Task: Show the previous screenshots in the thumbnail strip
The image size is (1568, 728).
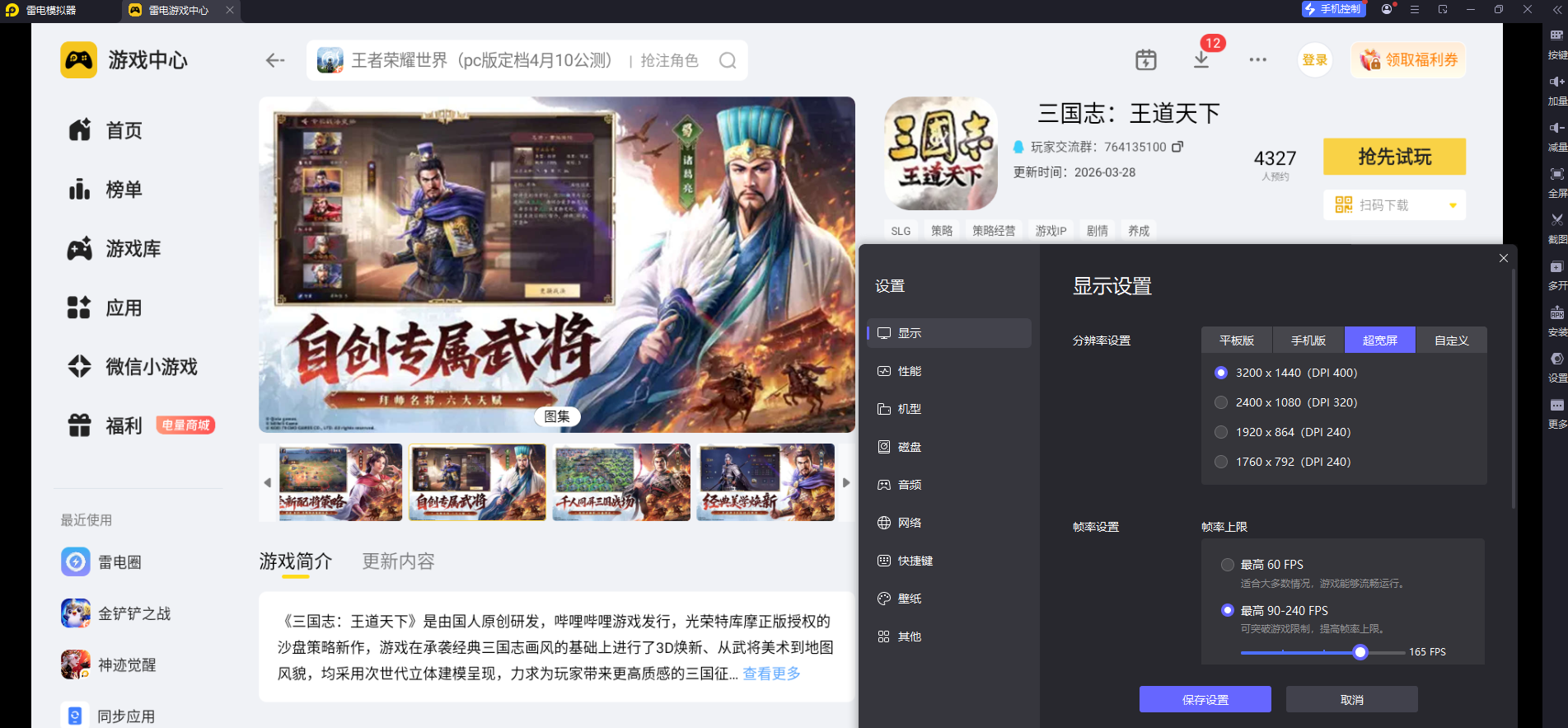Action: (267, 482)
